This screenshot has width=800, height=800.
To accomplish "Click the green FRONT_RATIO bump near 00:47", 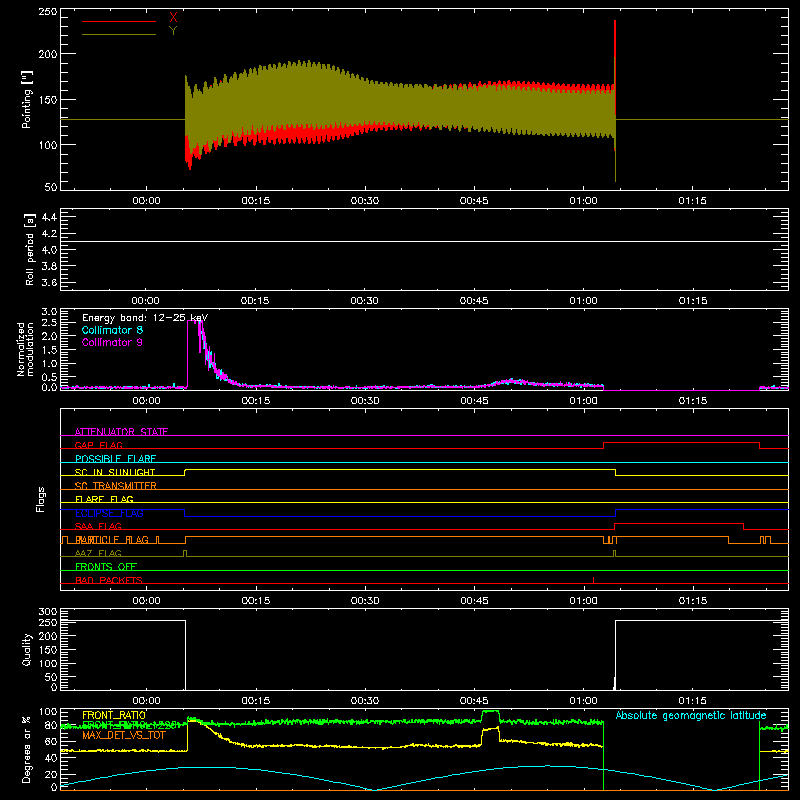I will [491, 711].
